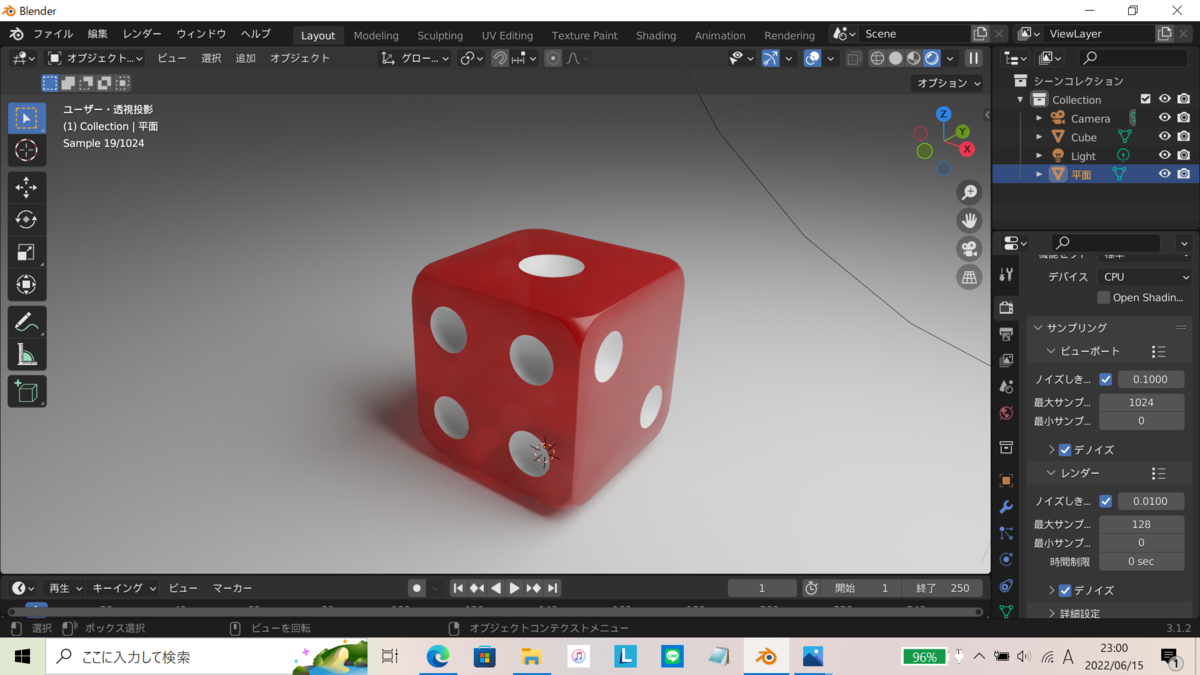
Task: Click the pan view hand icon
Action: pyautogui.click(x=969, y=221)
